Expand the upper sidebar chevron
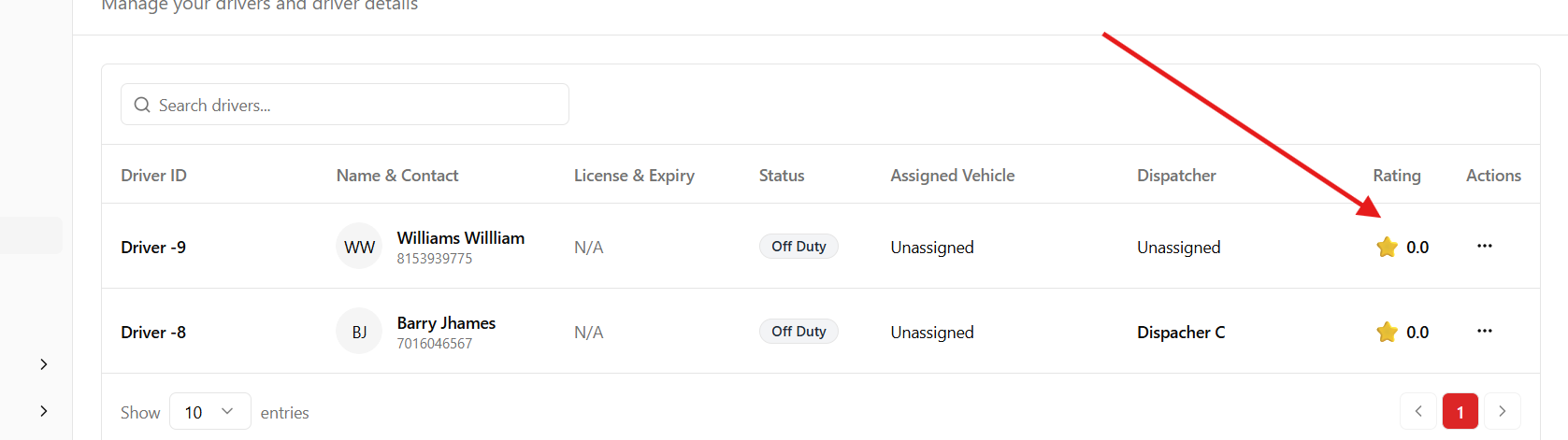 point(44,364)
